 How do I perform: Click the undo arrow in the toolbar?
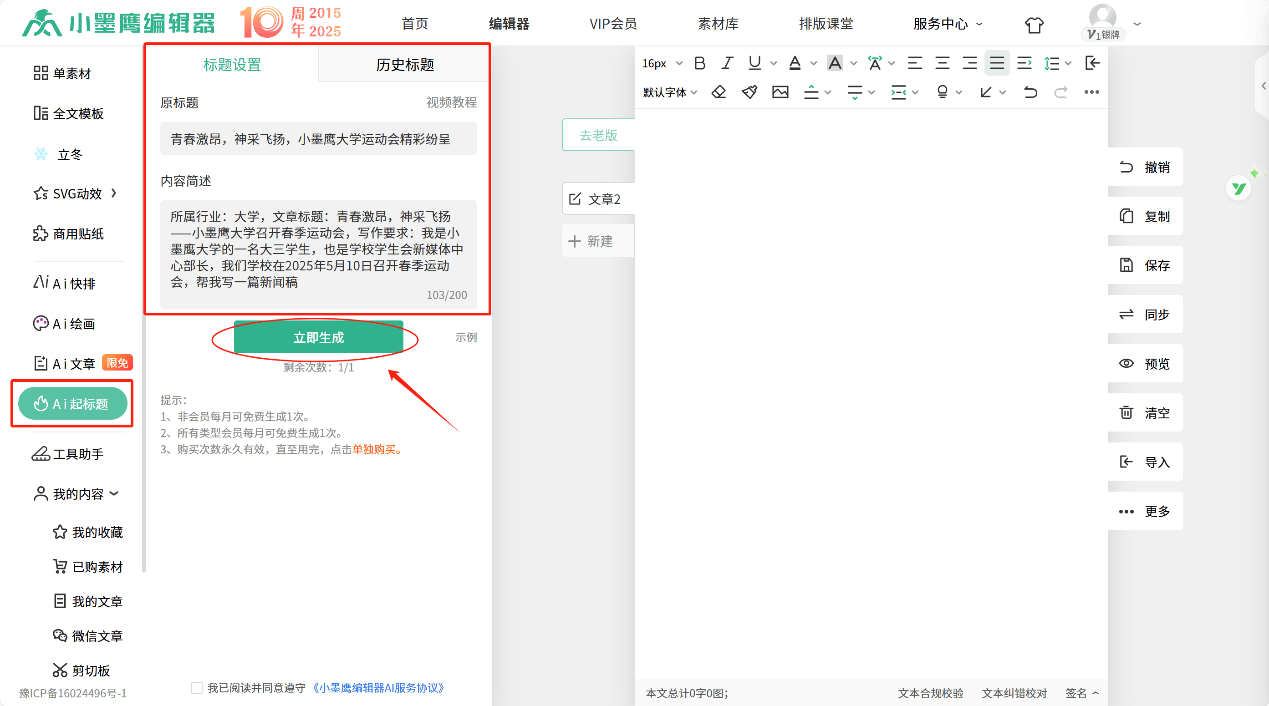[1030, 92]
